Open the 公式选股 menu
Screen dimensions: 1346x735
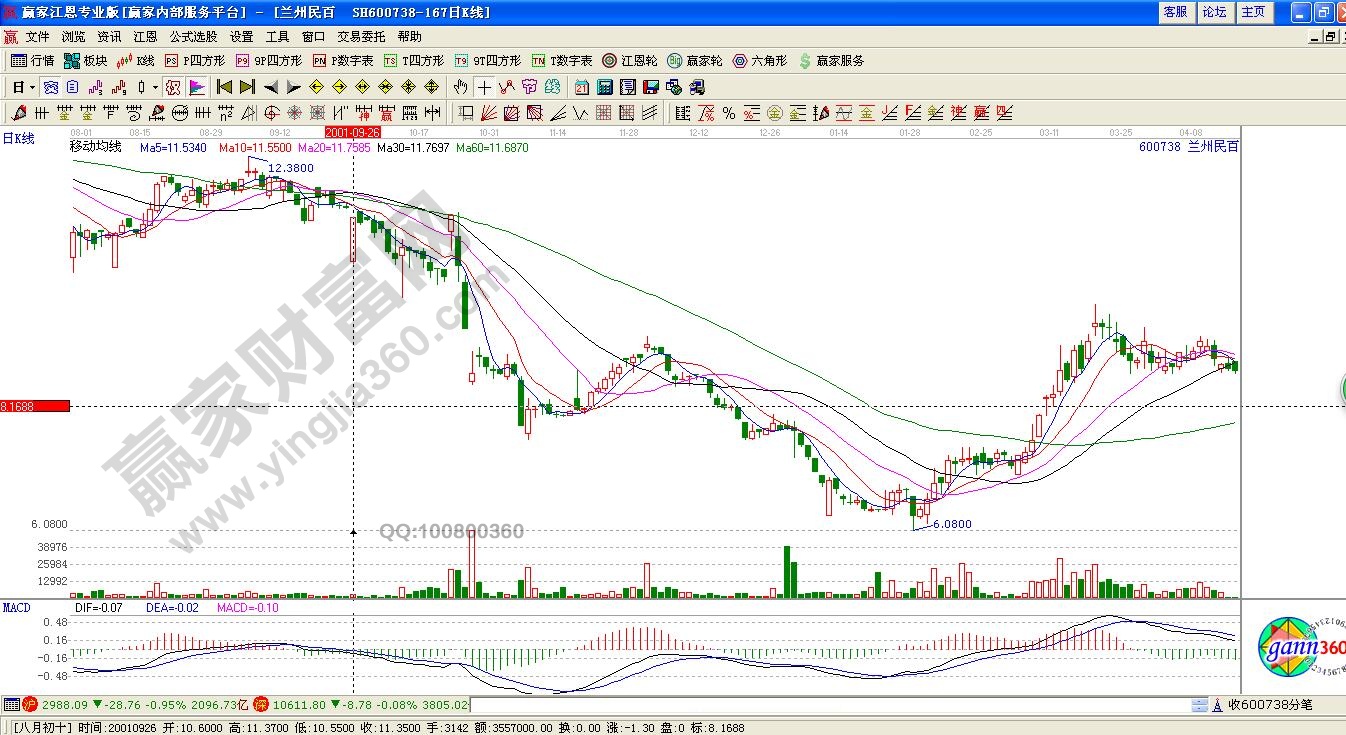(x=193, y=36)
